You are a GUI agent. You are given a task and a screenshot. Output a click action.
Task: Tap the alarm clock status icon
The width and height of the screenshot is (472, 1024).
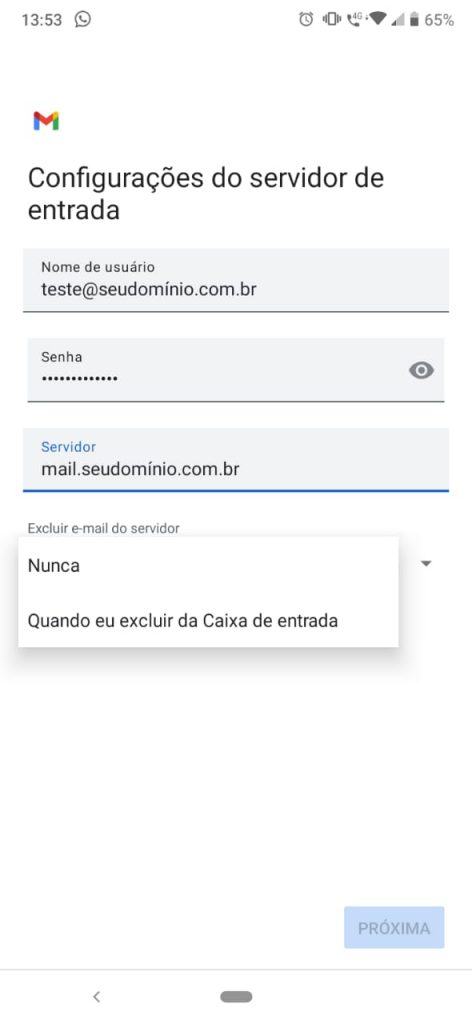point(306,20)
